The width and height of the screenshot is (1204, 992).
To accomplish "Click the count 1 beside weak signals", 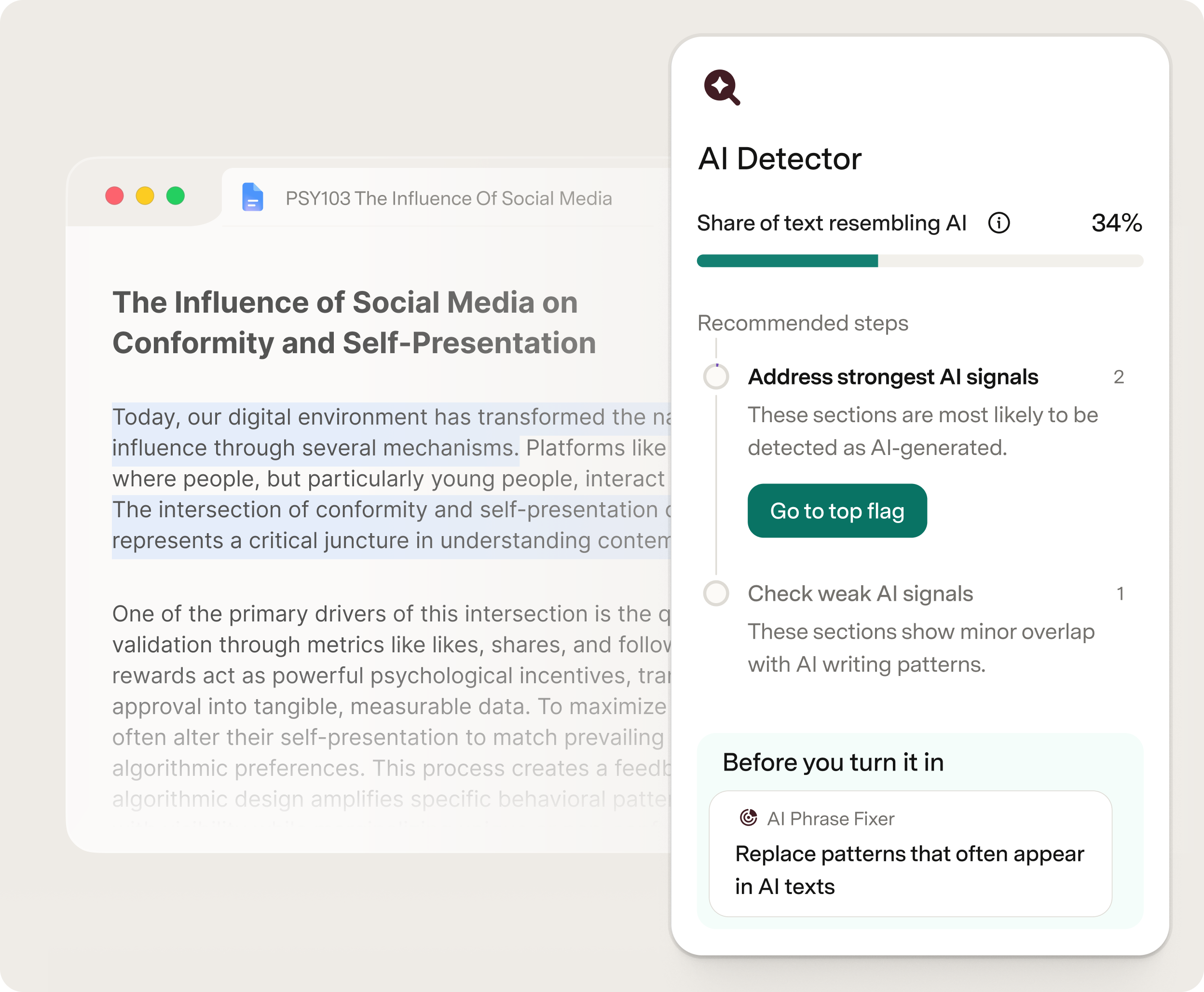I will pos(1121,594).
